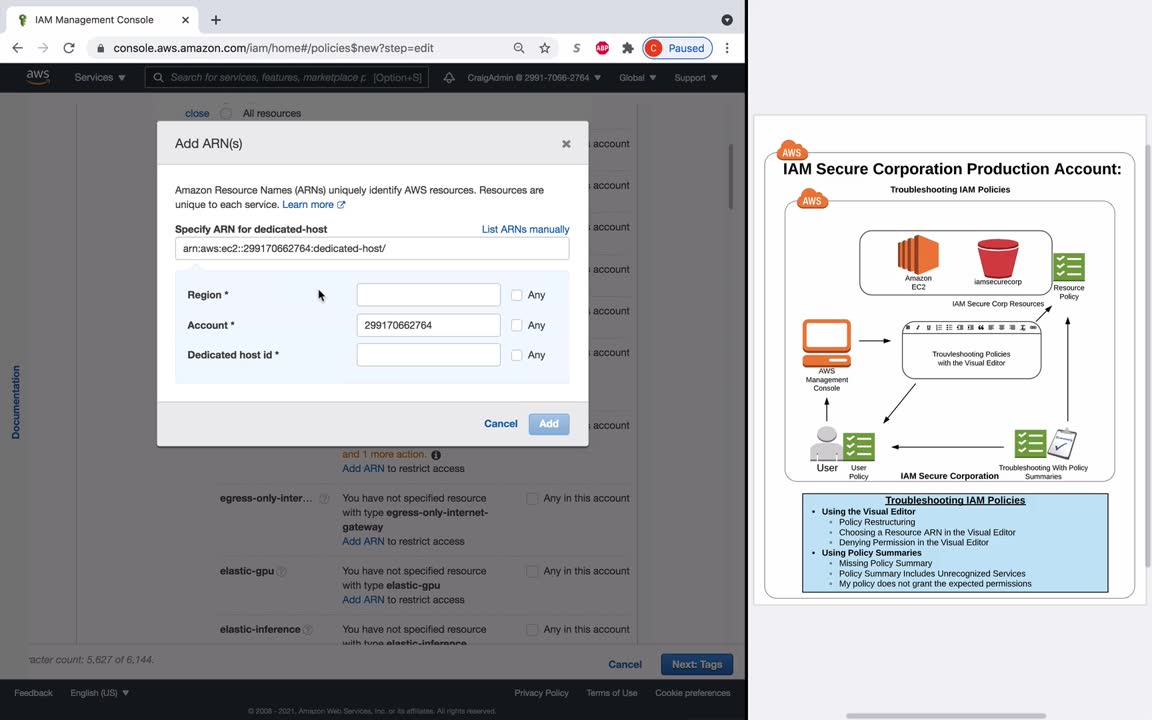Open CraigAdmin account dropdown
Viewport: 1152px width, 720px height.
pos(534,77)
